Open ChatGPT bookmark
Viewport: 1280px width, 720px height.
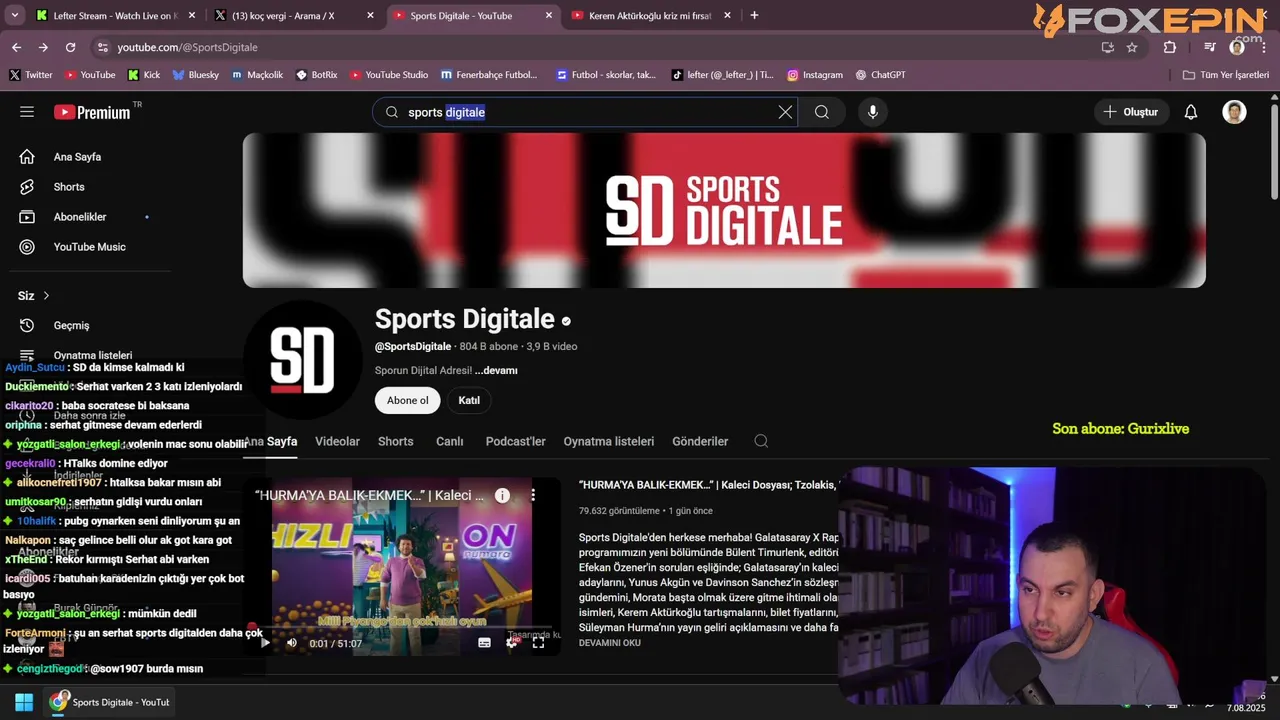880,75
